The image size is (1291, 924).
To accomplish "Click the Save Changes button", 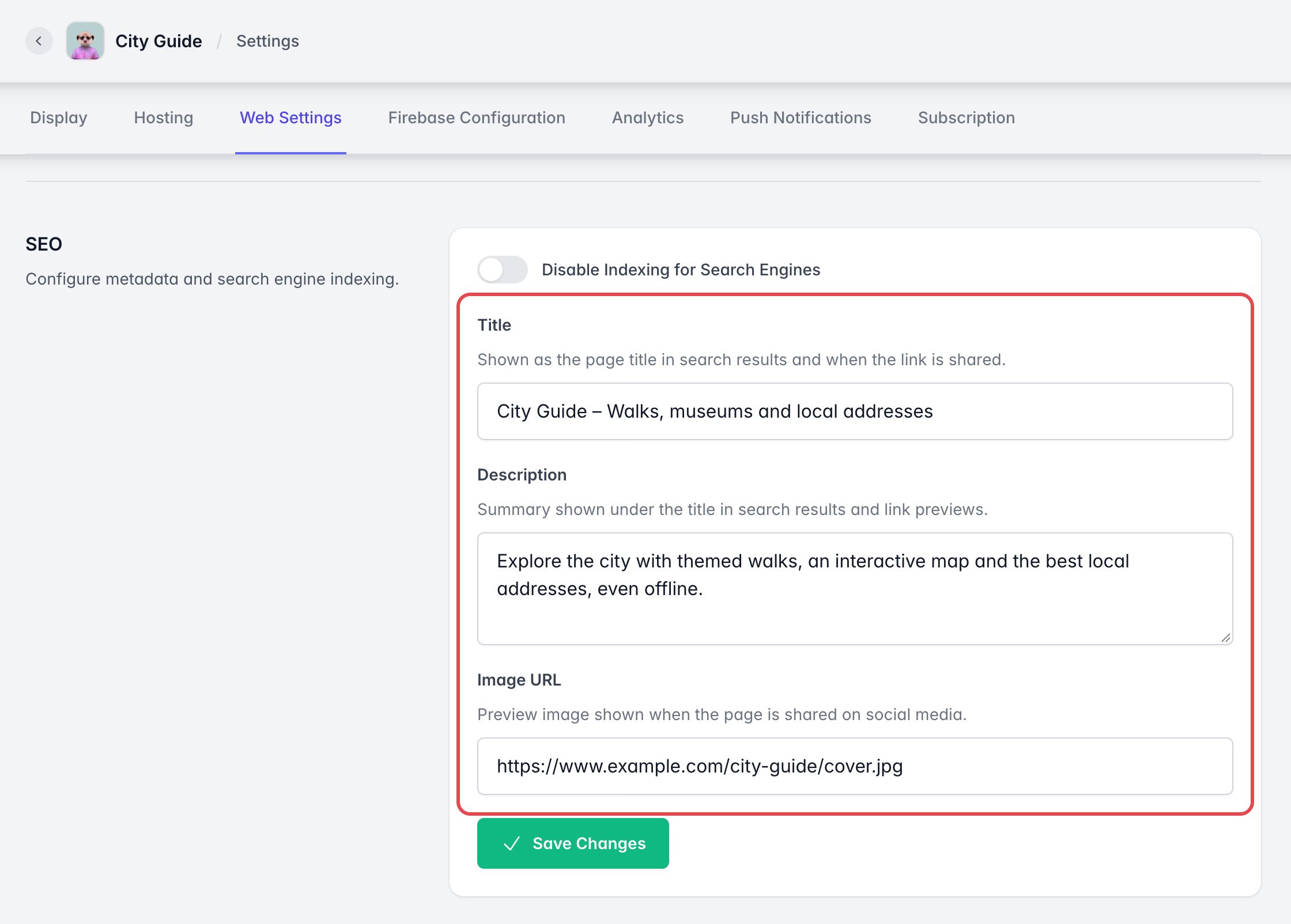I will click(573, 843).
